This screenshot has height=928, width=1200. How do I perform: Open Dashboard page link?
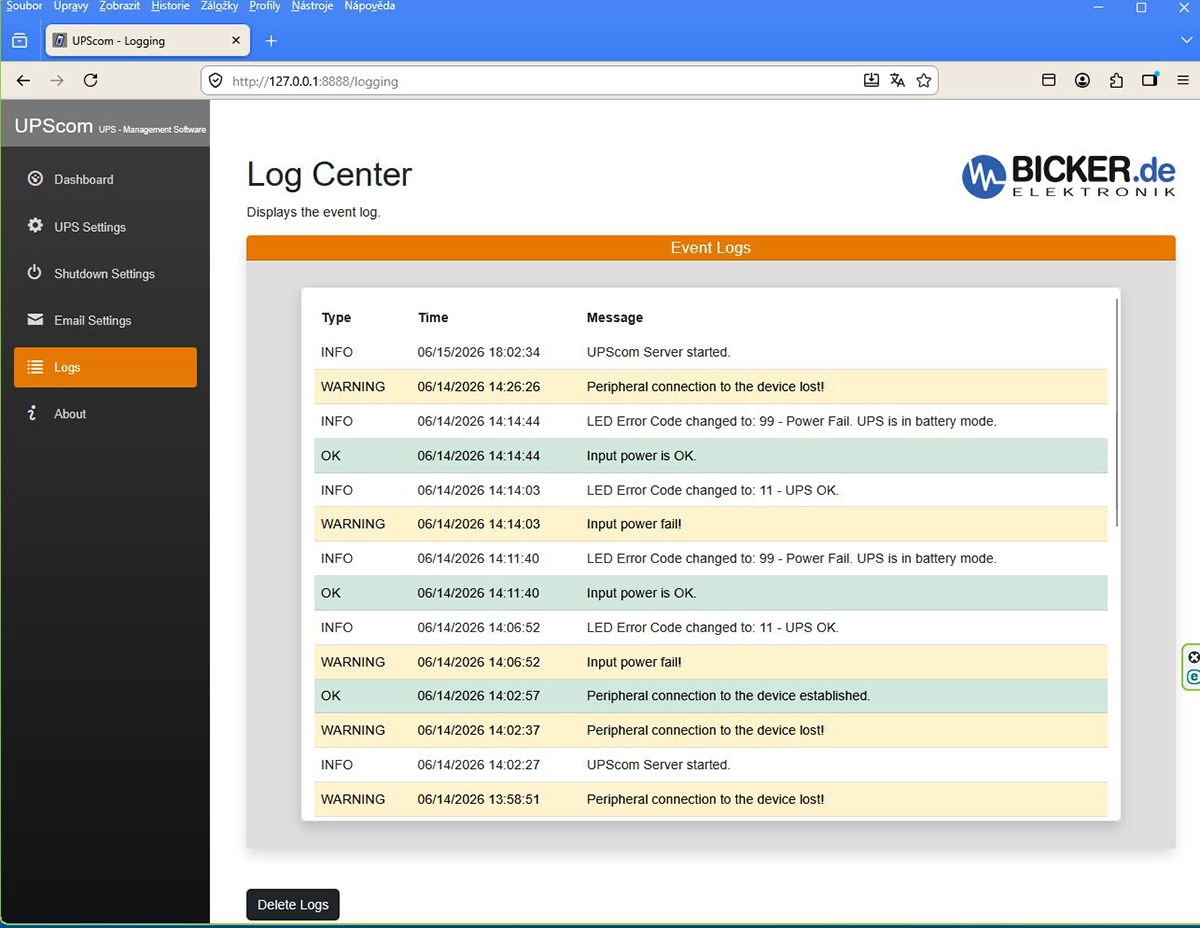coord(84,180)
